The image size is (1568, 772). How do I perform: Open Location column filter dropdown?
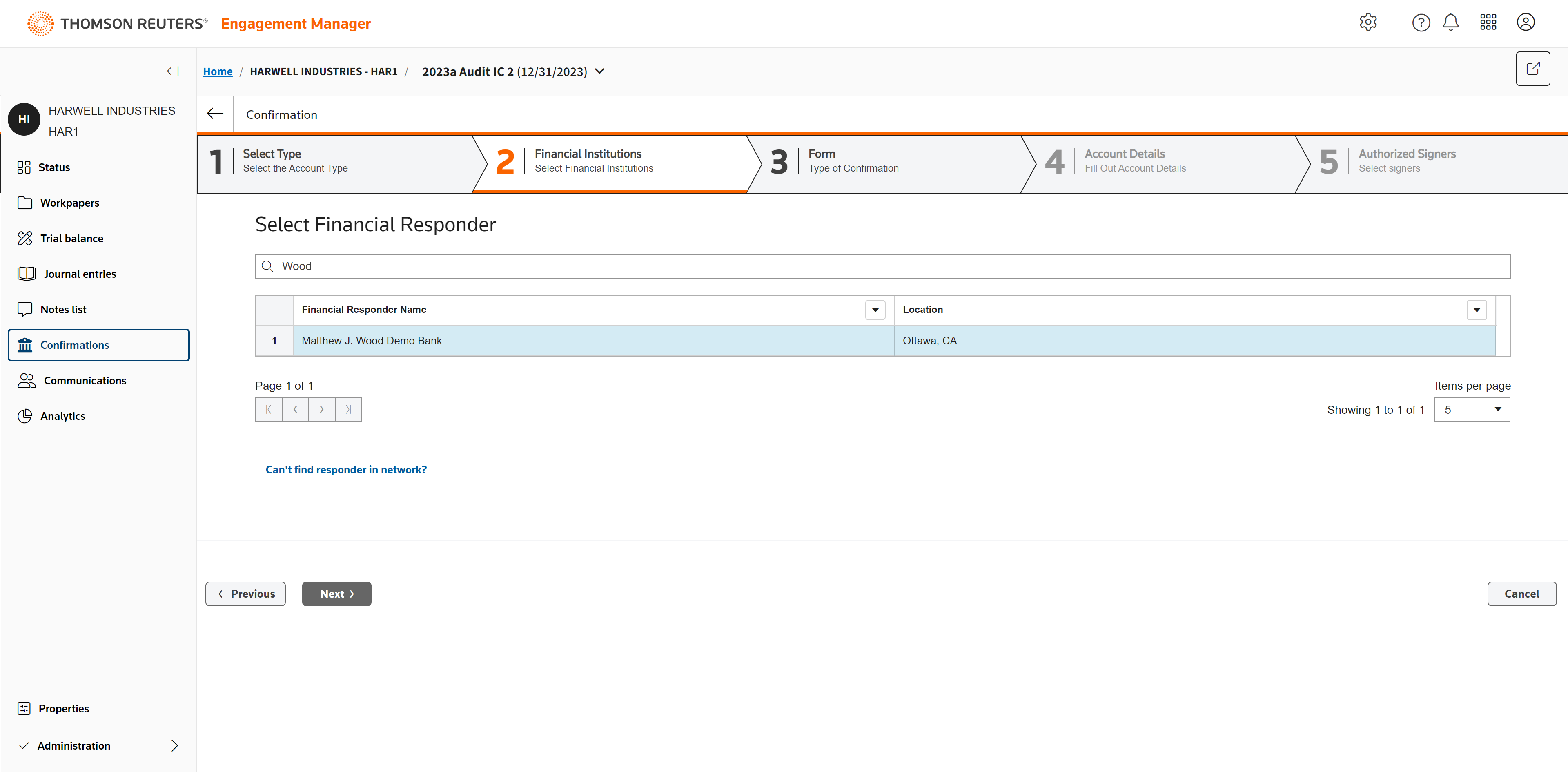click(x=1476, y=310)
